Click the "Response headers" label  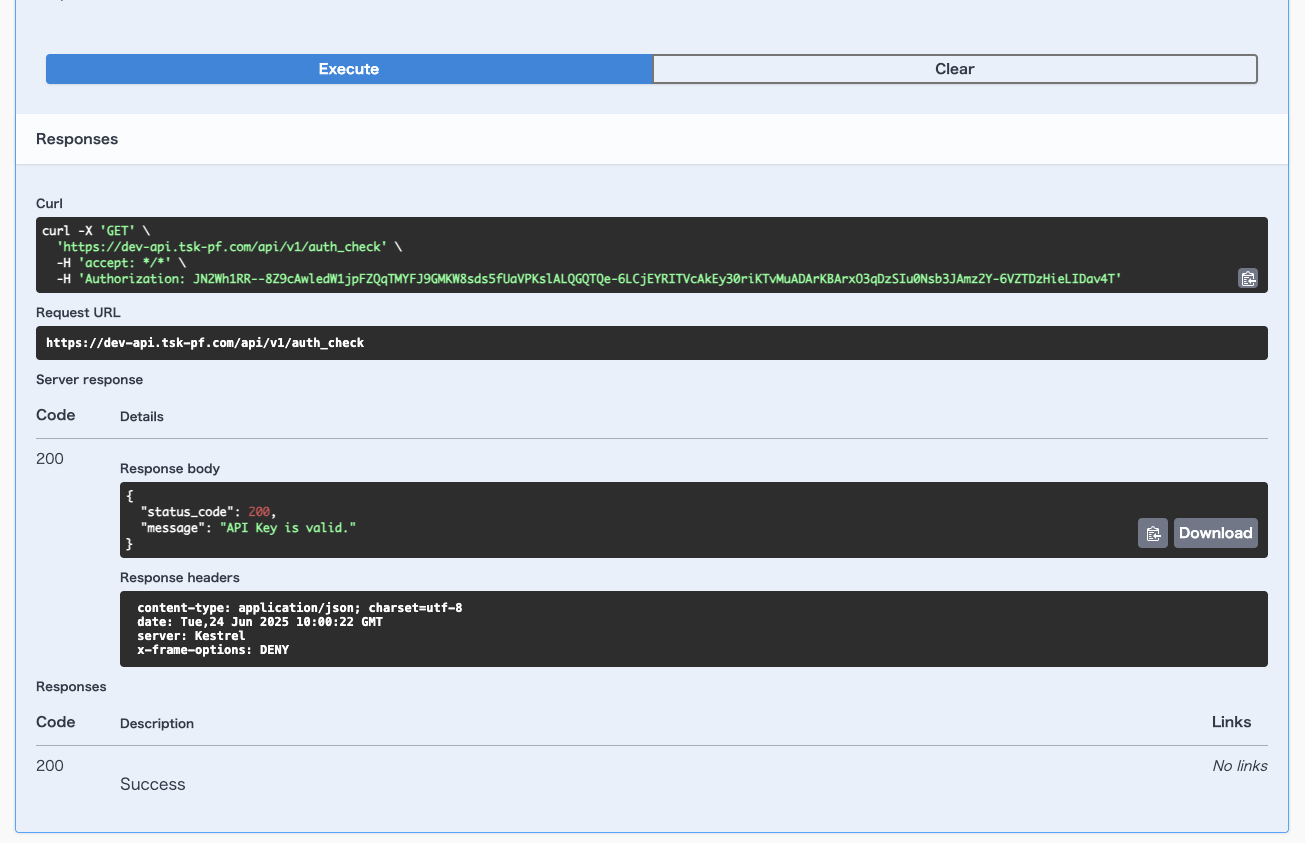[180, 577]
